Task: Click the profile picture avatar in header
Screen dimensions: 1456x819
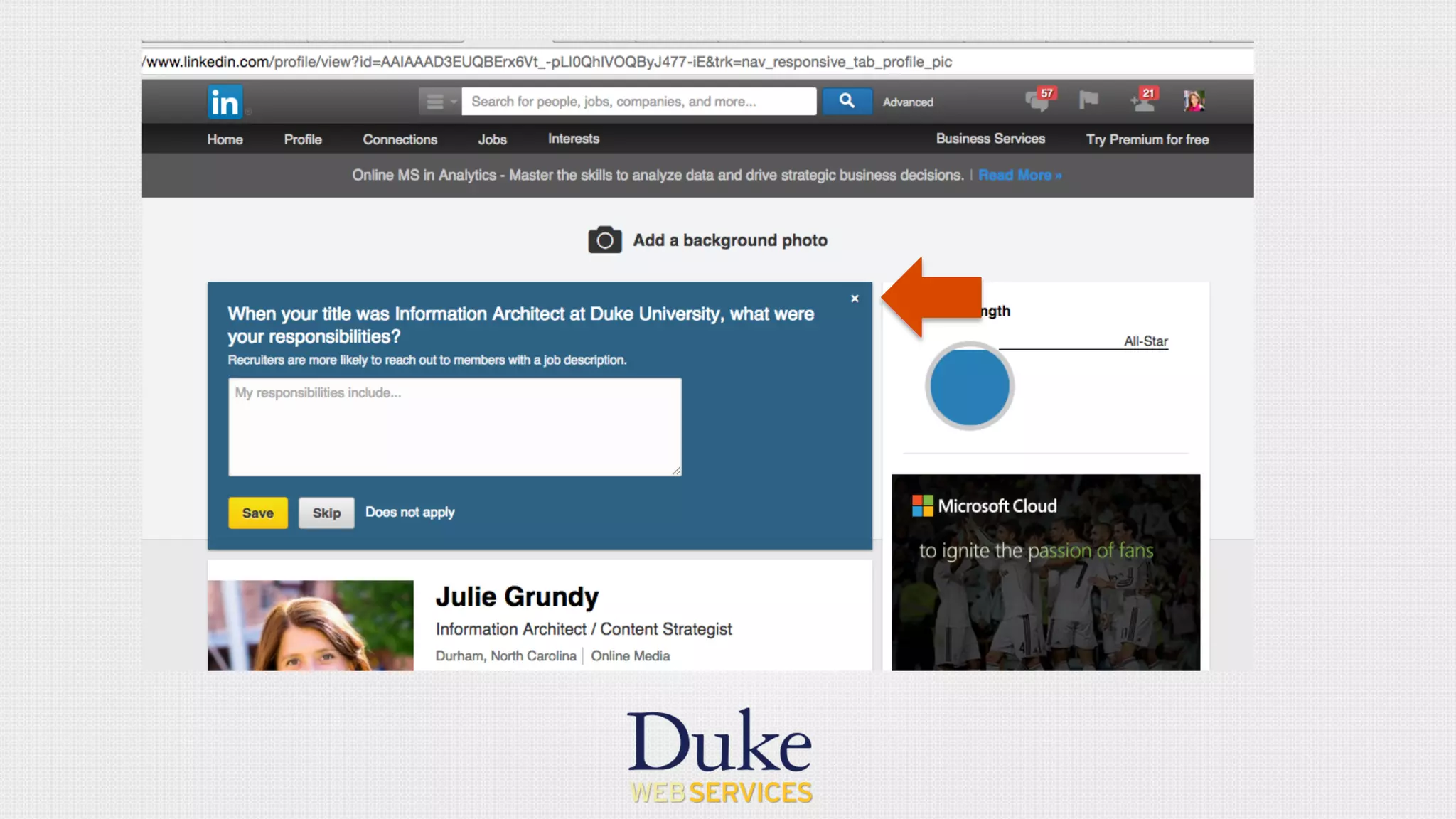Action: [x=1194, y=101]
